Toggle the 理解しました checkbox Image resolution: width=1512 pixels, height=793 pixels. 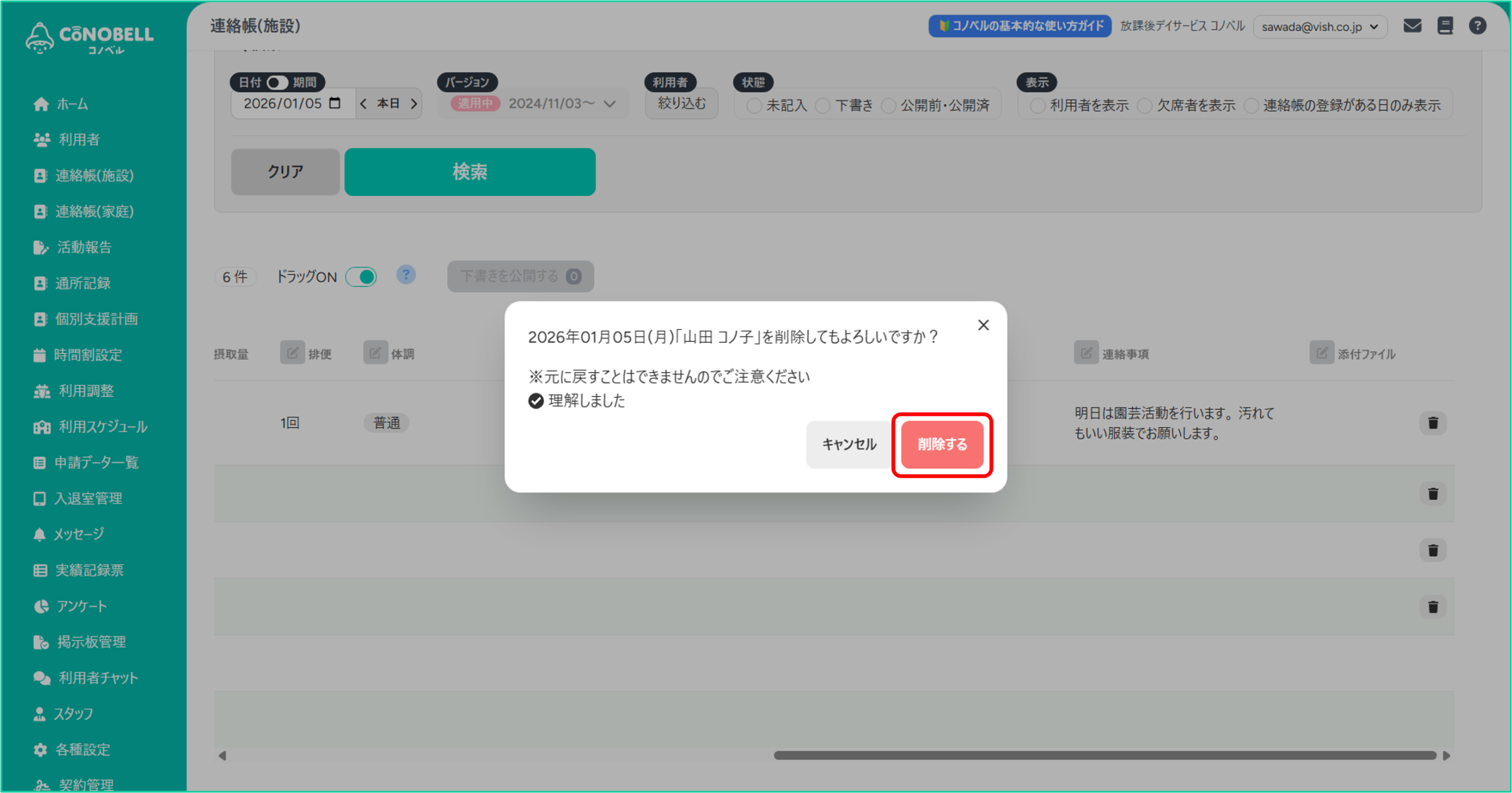pyautogui.click(x=536, y=401)
